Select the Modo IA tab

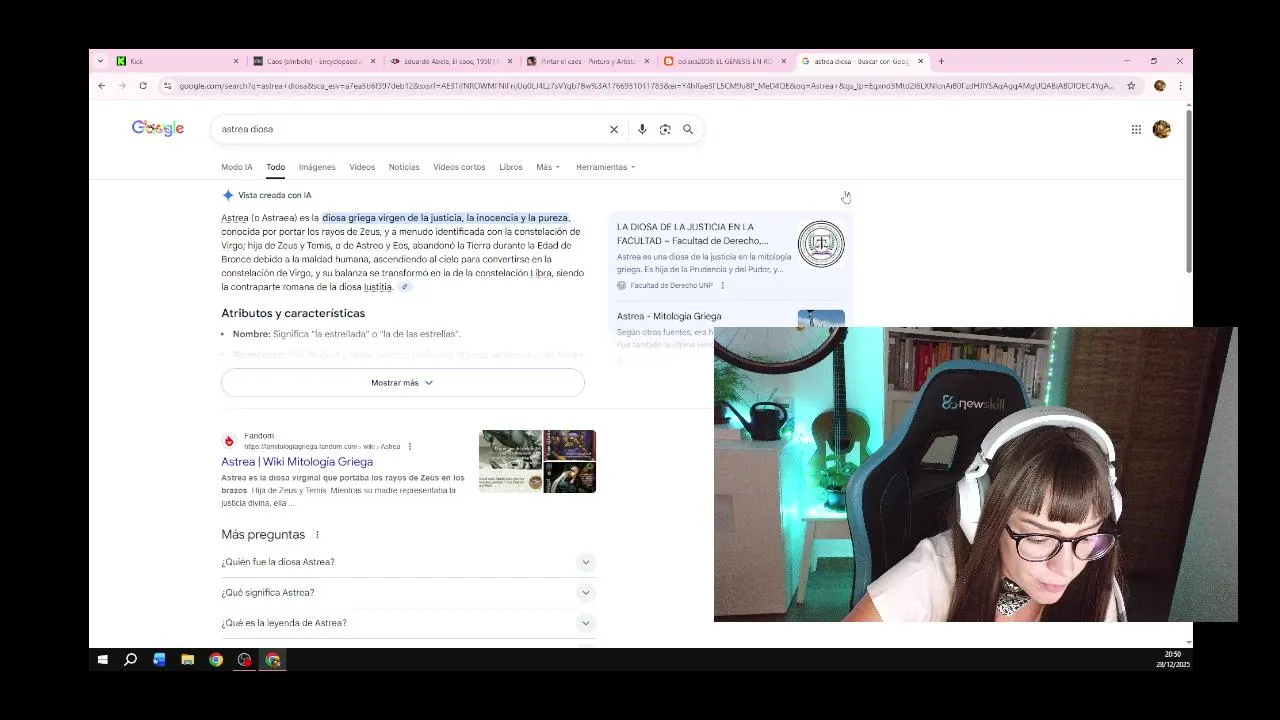click(237, 167)
